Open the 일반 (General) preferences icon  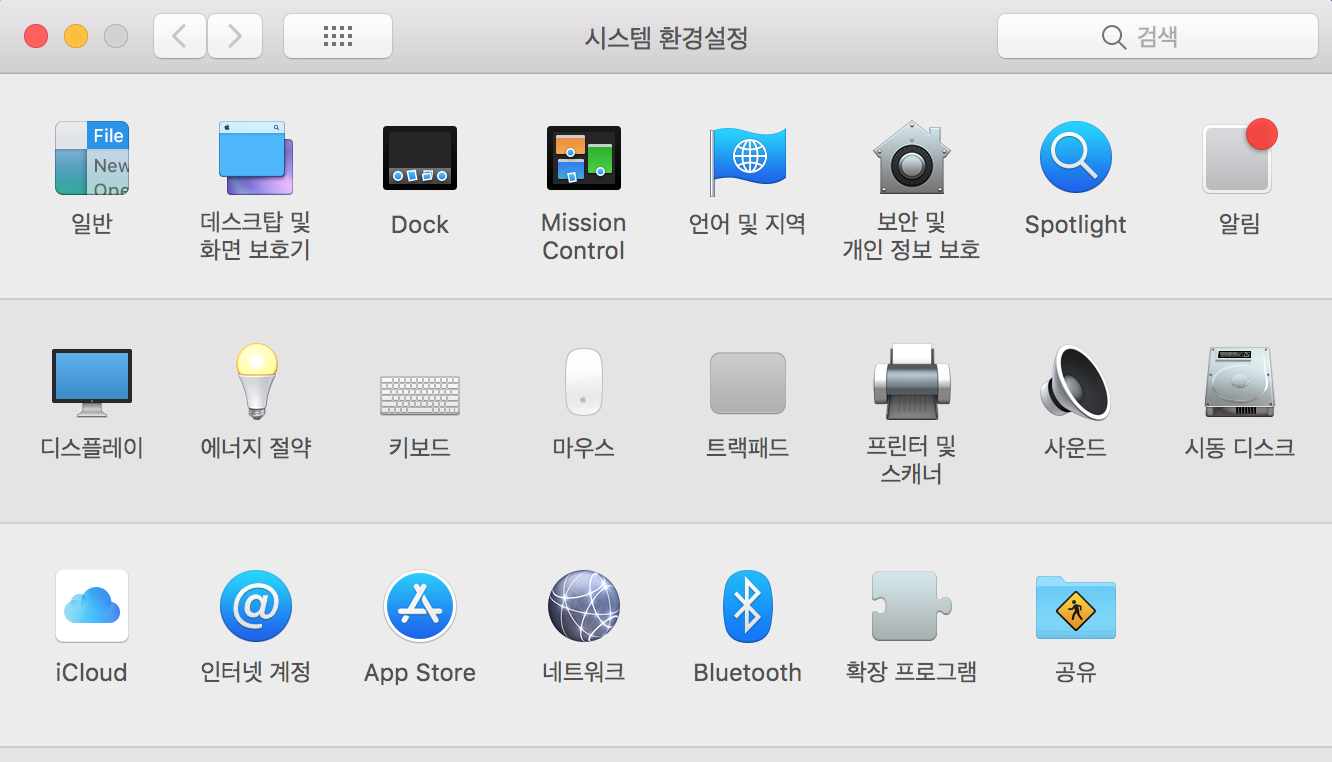click(92, 158)
